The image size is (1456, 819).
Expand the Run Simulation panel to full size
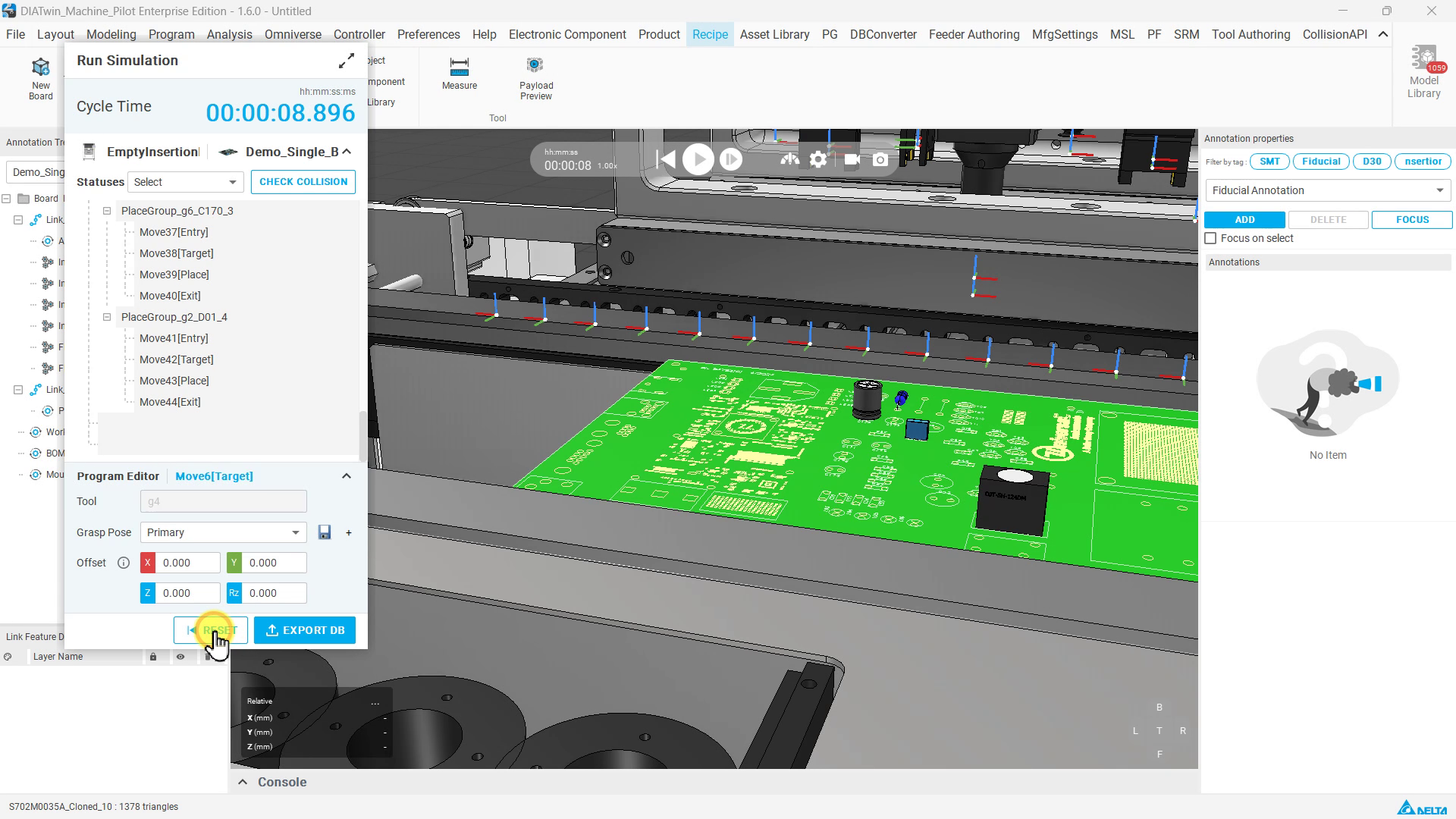coord(347,61)
